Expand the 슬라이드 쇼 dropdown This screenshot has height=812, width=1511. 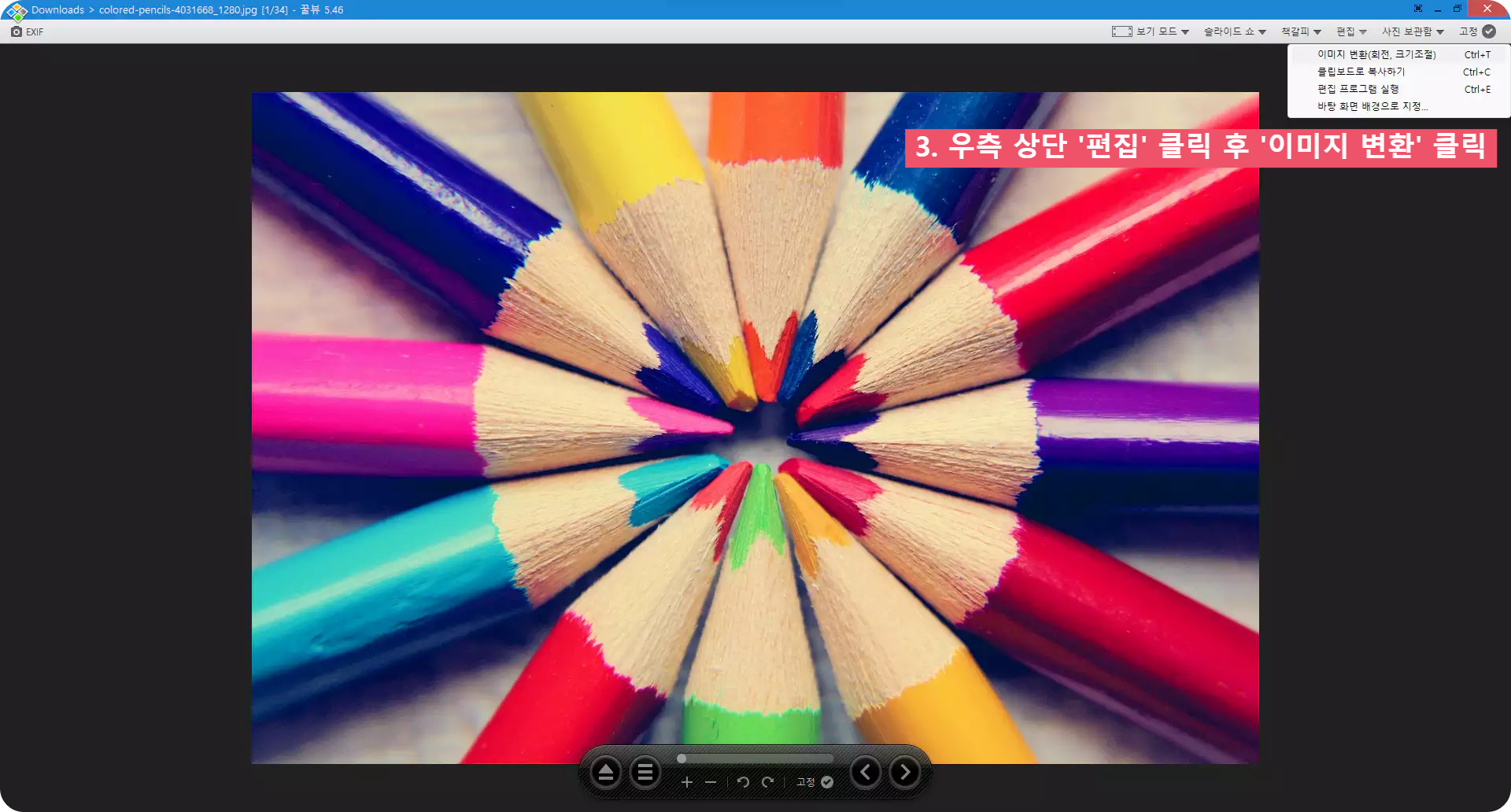coord(1235,31)
